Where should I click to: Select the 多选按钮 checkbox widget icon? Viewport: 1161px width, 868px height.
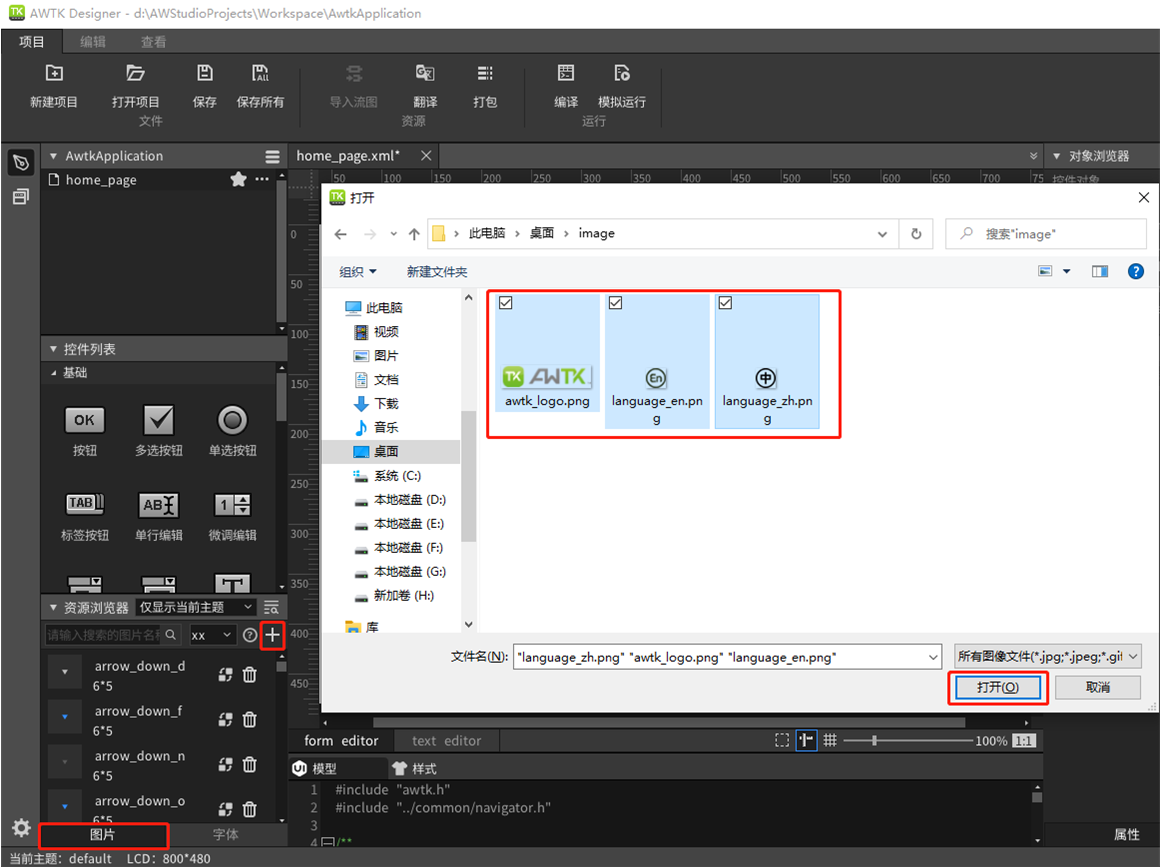[158, 420]
